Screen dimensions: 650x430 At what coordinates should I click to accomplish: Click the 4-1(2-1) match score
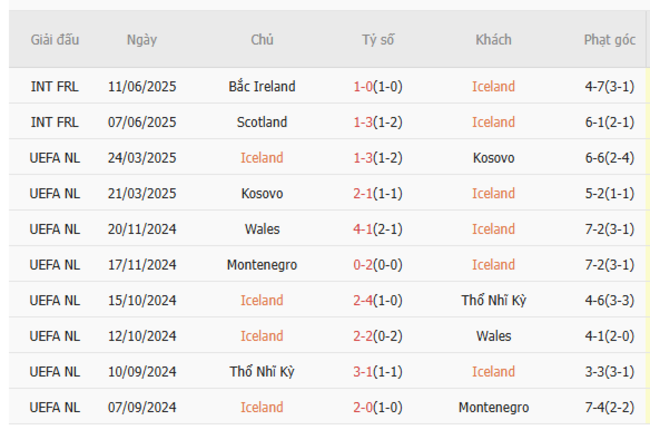pos(378,229)
